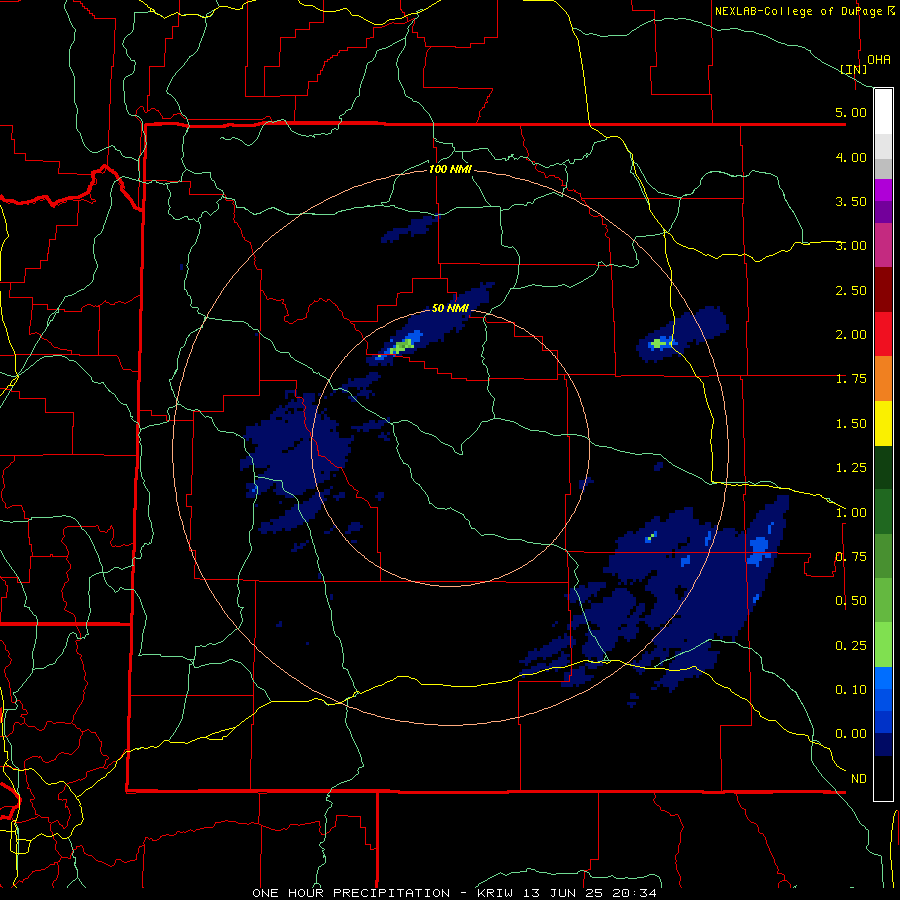Click the 100 NMI range ring label
This screenshot has width=900, height=900.
point(450,169)
